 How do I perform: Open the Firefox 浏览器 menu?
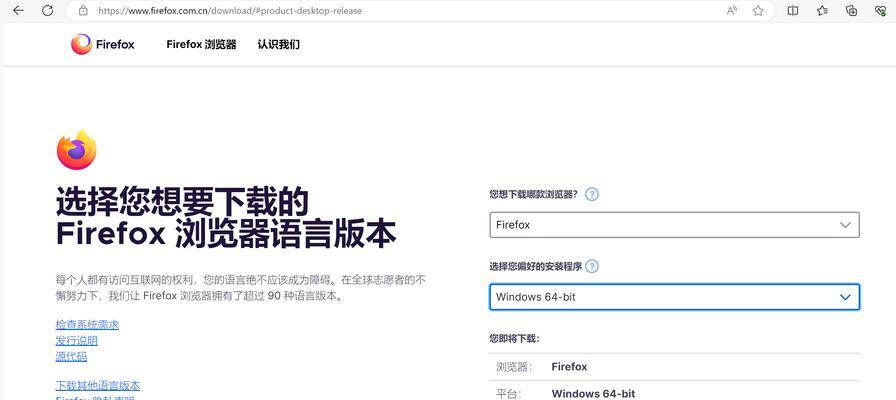point(201,45)
